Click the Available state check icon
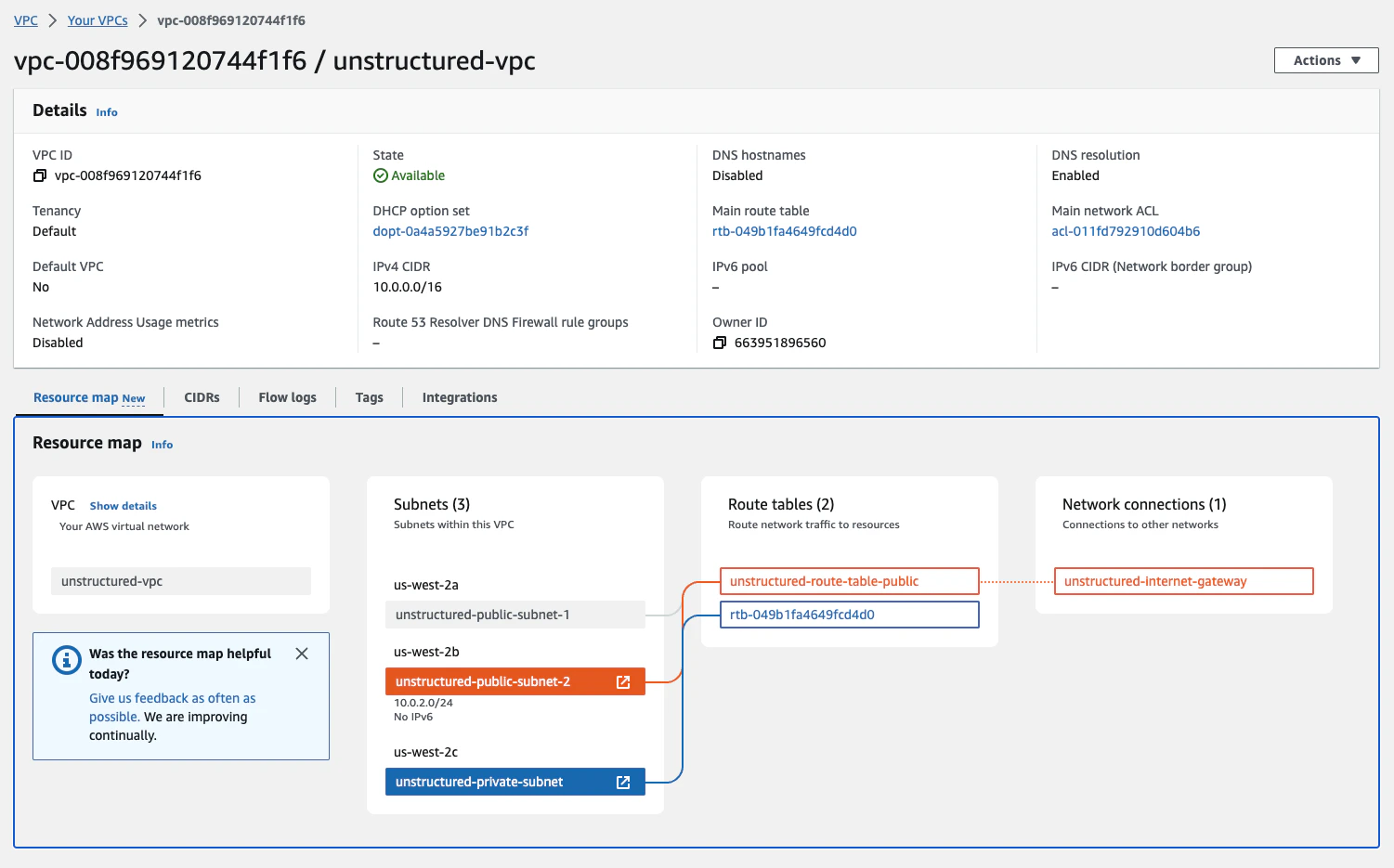 click(x=381, y=175)
